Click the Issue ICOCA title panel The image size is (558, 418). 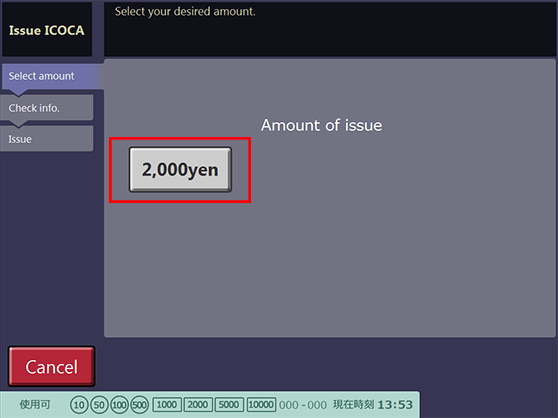click(47, 30)
